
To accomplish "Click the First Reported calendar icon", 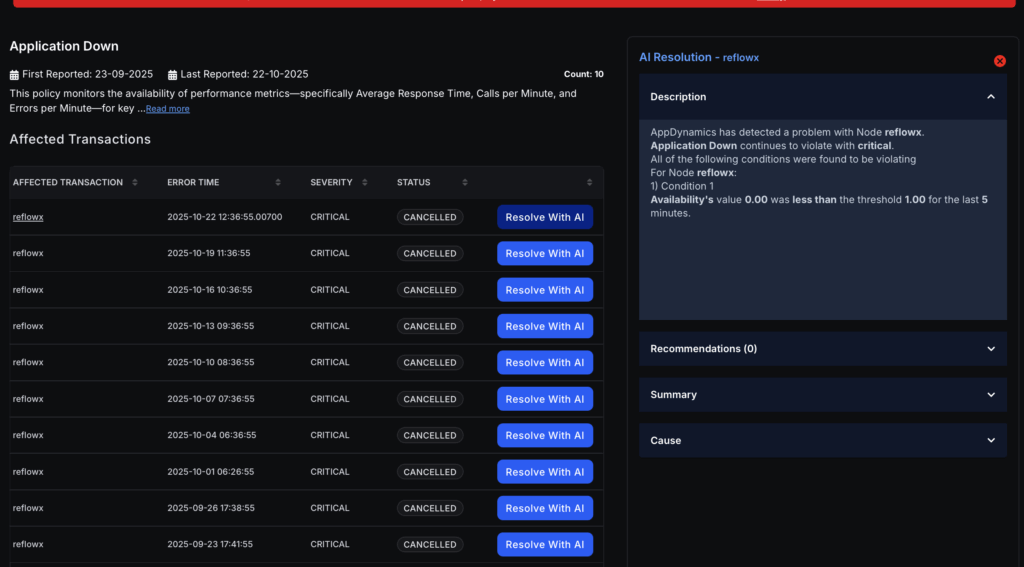I will [14, 75].
